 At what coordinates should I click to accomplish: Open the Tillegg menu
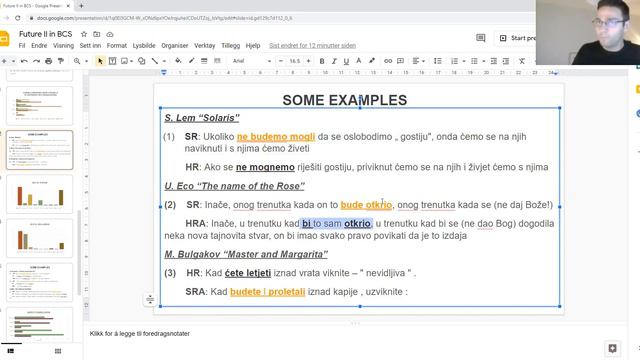pyautogui.click(x=231, y=46)
